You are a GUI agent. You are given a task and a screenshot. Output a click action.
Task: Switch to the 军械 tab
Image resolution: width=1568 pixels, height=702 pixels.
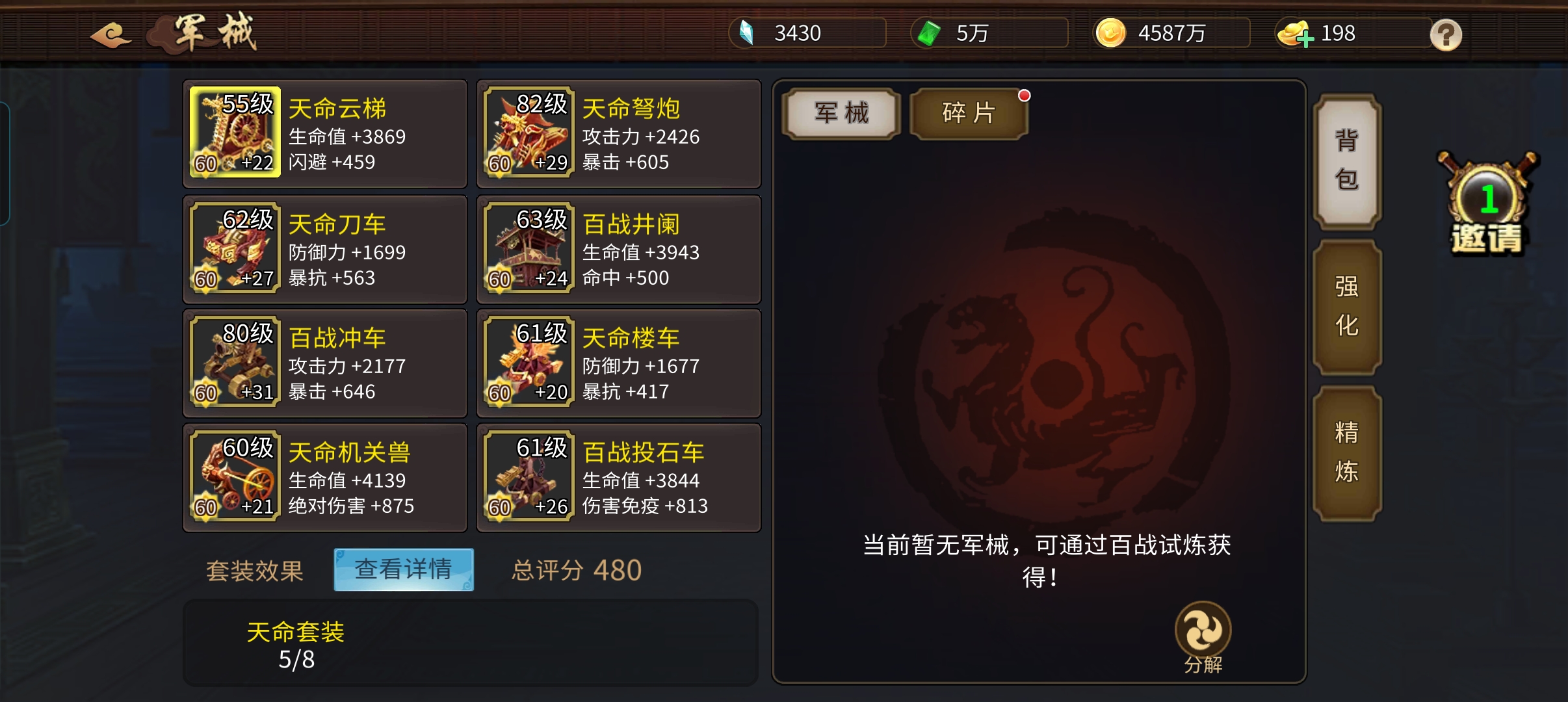(842, 114)
